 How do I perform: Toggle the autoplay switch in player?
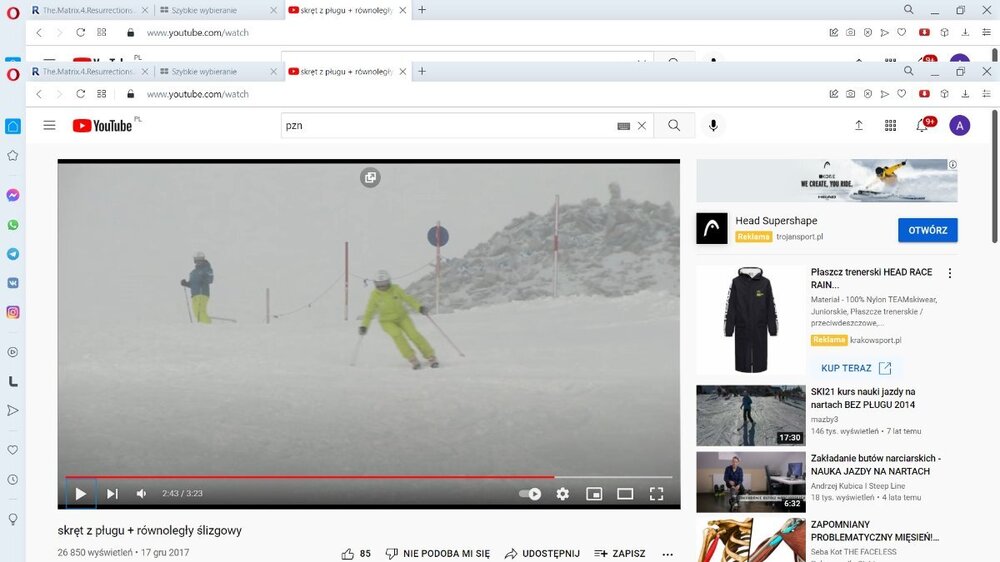click(530, 494)
